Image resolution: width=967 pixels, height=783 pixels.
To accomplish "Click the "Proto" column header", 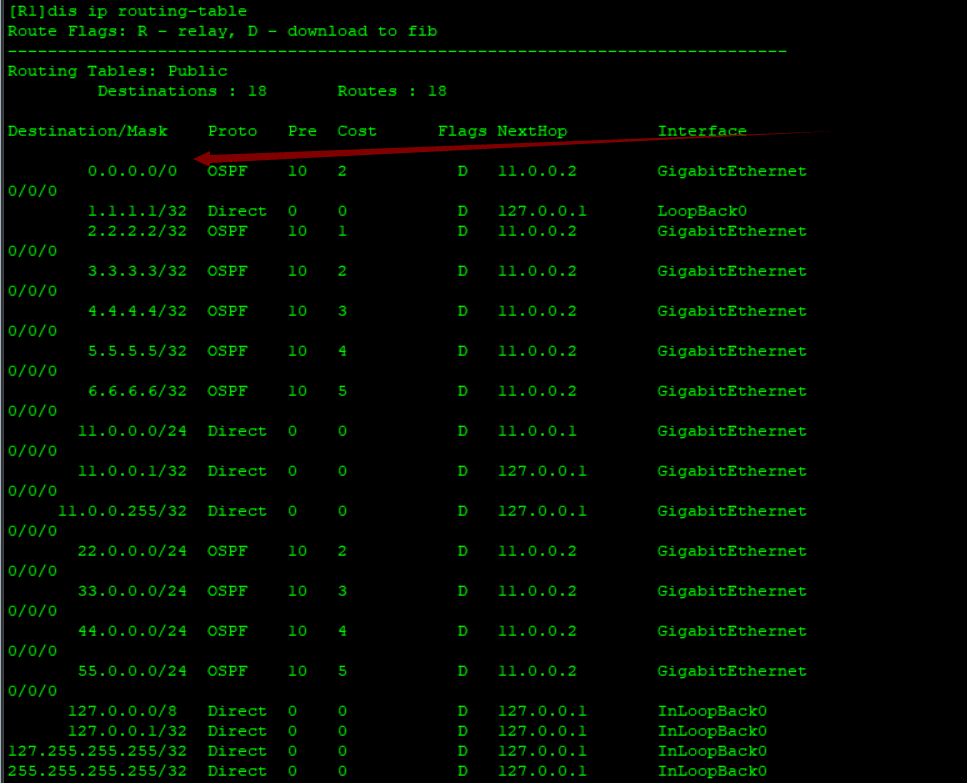I will [232, 131].
